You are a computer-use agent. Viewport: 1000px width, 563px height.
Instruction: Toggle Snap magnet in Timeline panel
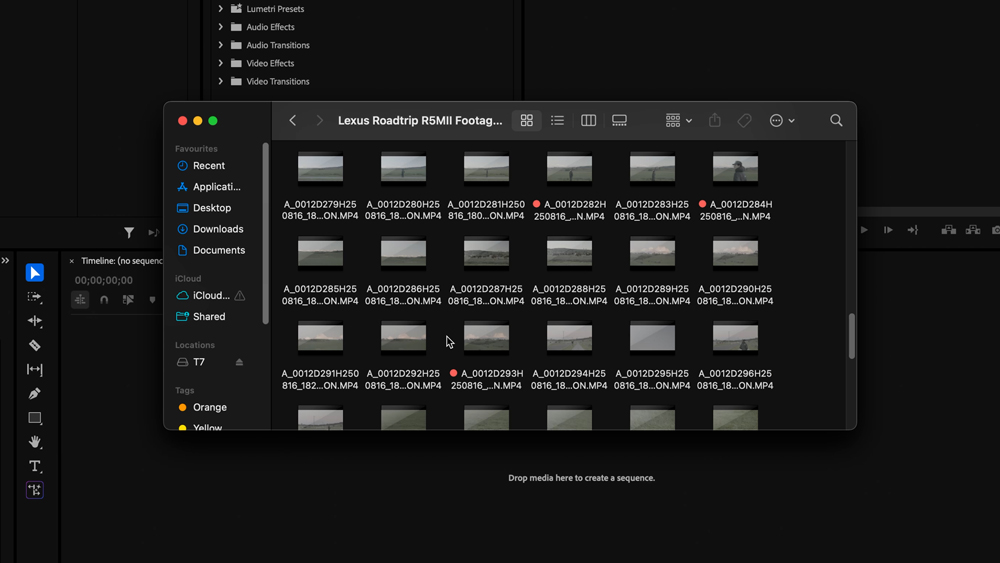(x=104, y=299)
